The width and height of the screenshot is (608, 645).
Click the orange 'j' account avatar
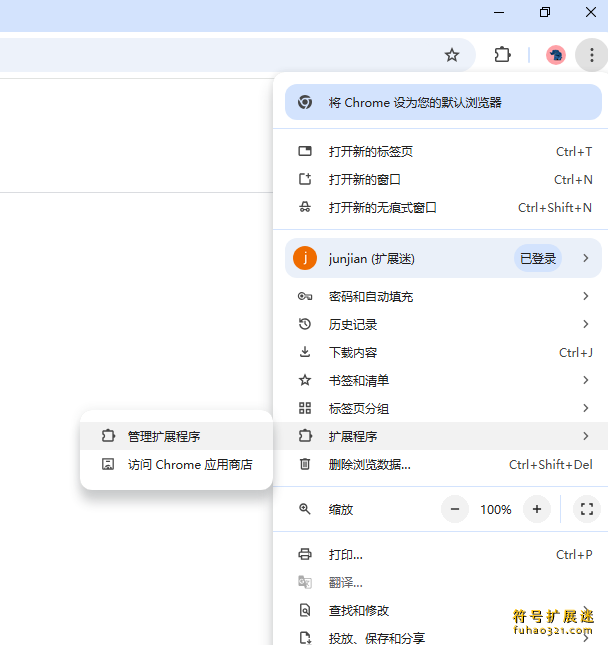305,258
